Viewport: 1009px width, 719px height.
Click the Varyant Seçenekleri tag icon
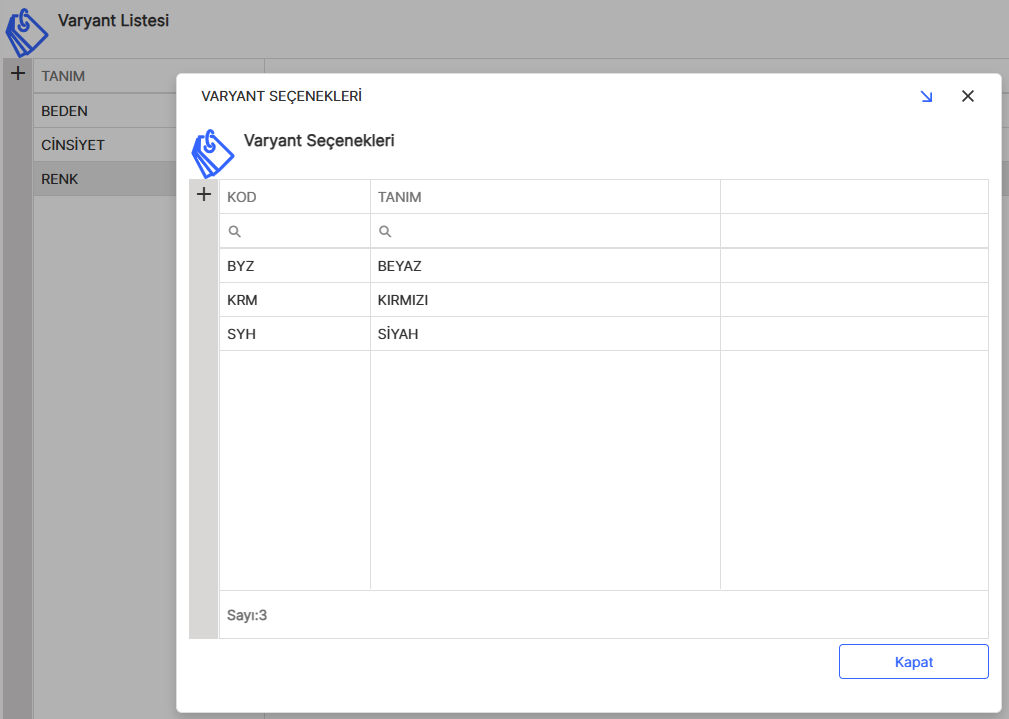coord(212,153)
